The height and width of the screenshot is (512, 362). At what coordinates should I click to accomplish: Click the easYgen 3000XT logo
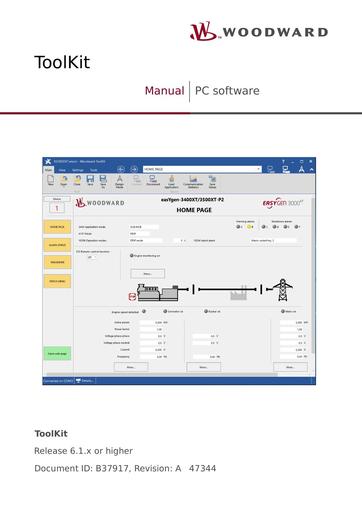(283, 203)
